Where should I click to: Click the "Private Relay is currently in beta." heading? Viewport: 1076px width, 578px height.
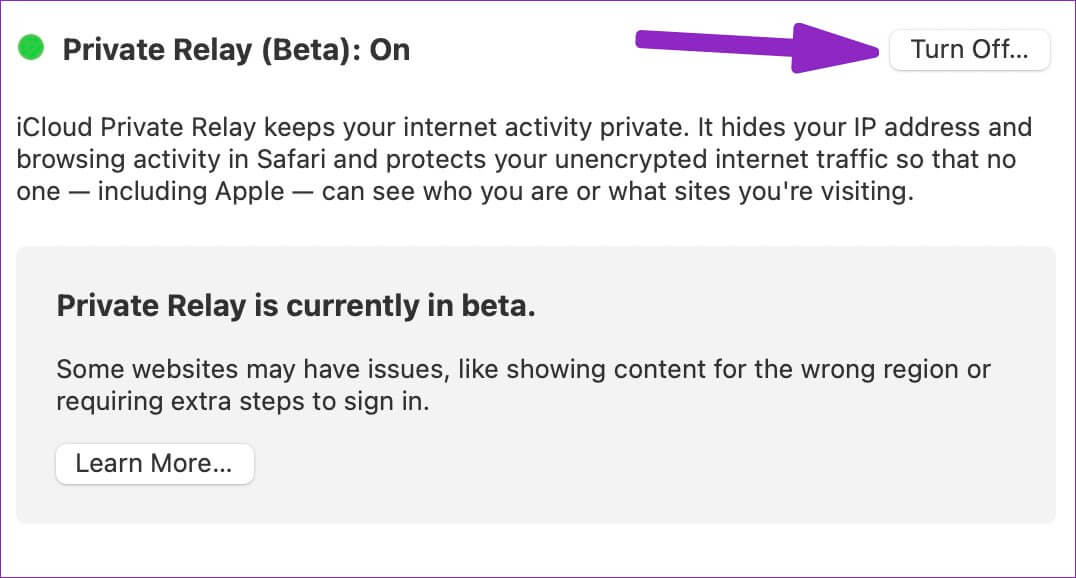tap(296, 305)
